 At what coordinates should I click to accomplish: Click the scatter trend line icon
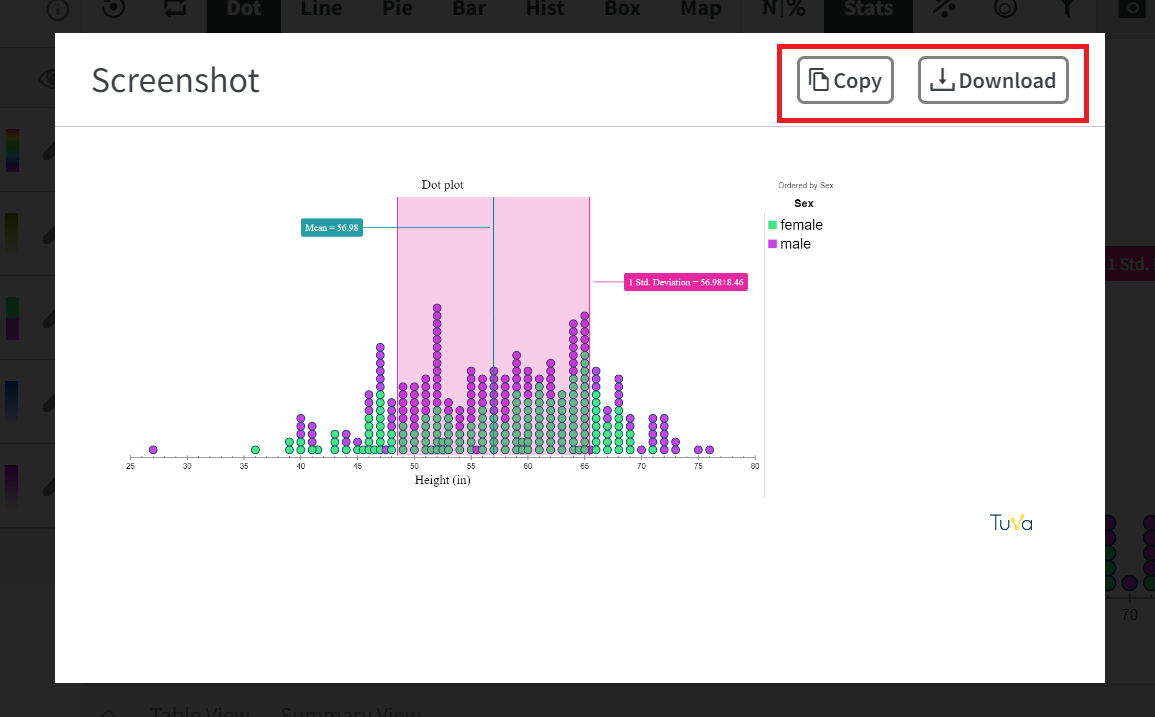tap(944, 9)
